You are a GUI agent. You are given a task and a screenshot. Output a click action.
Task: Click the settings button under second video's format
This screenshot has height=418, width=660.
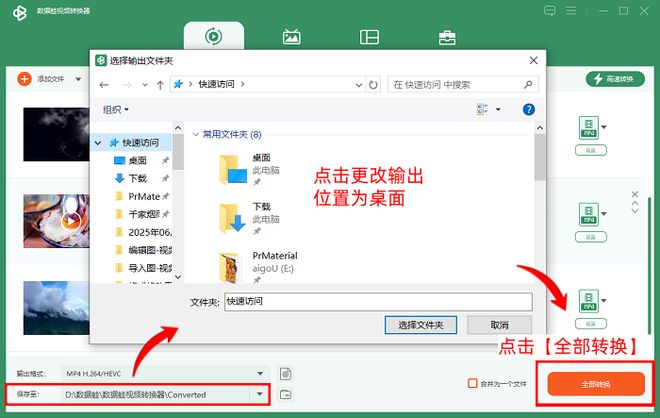pyautogui.click(x=591, y=237)
